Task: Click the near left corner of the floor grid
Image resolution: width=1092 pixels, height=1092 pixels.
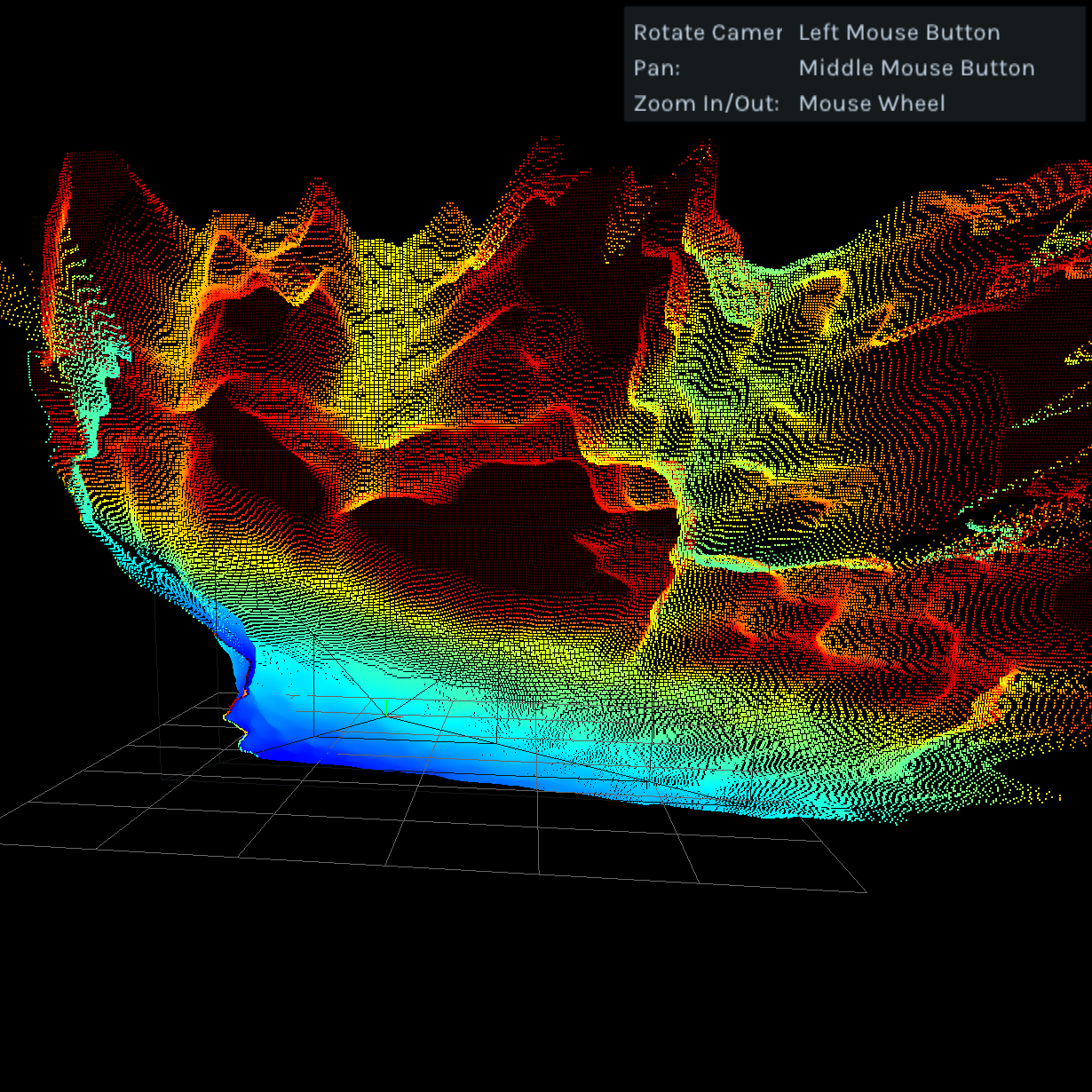Action: (3, 843)
